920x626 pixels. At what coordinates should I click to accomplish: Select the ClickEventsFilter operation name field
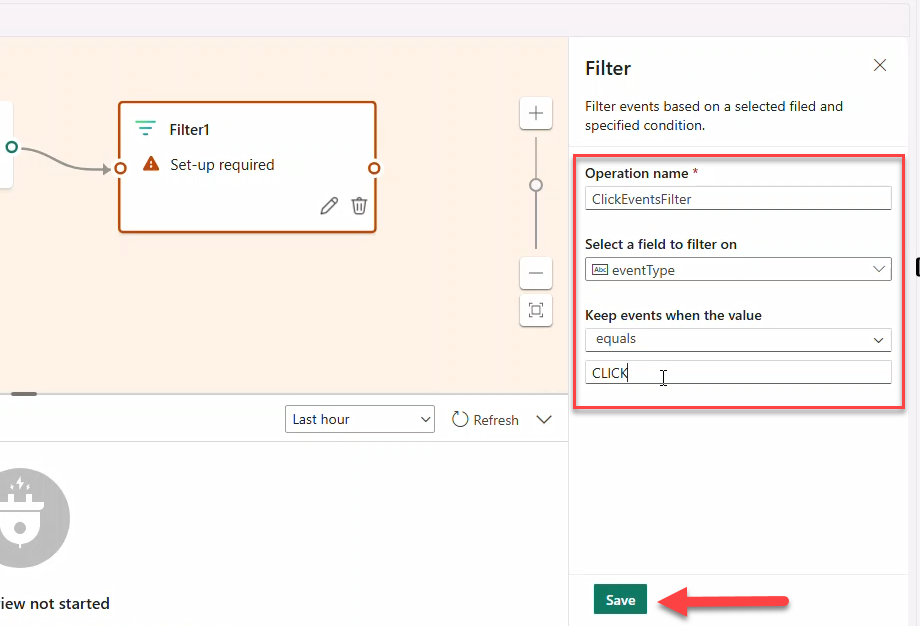coord(738,198)
